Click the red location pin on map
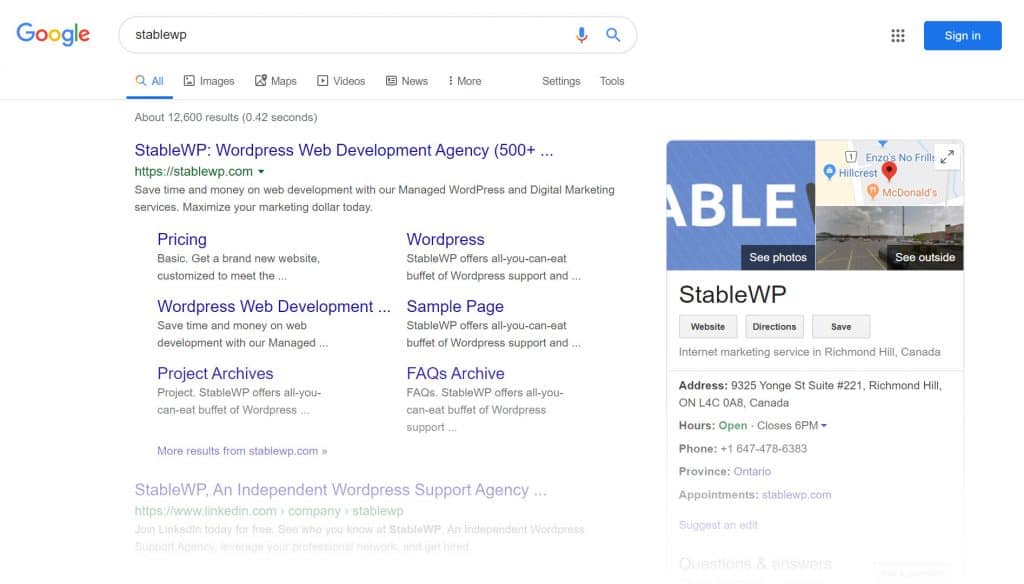 coord(889,171)
